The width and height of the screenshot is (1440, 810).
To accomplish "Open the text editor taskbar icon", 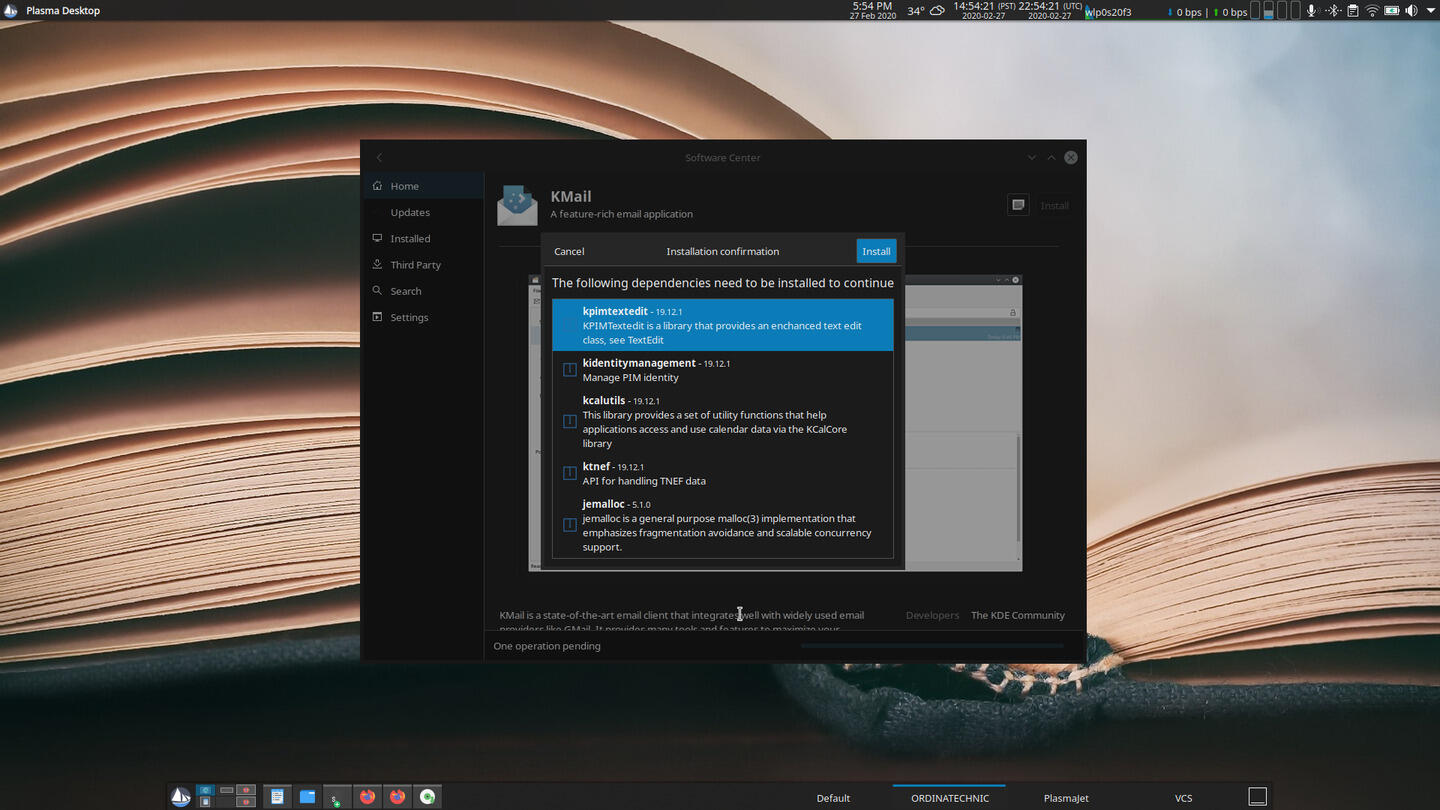I will coord(277,797).
